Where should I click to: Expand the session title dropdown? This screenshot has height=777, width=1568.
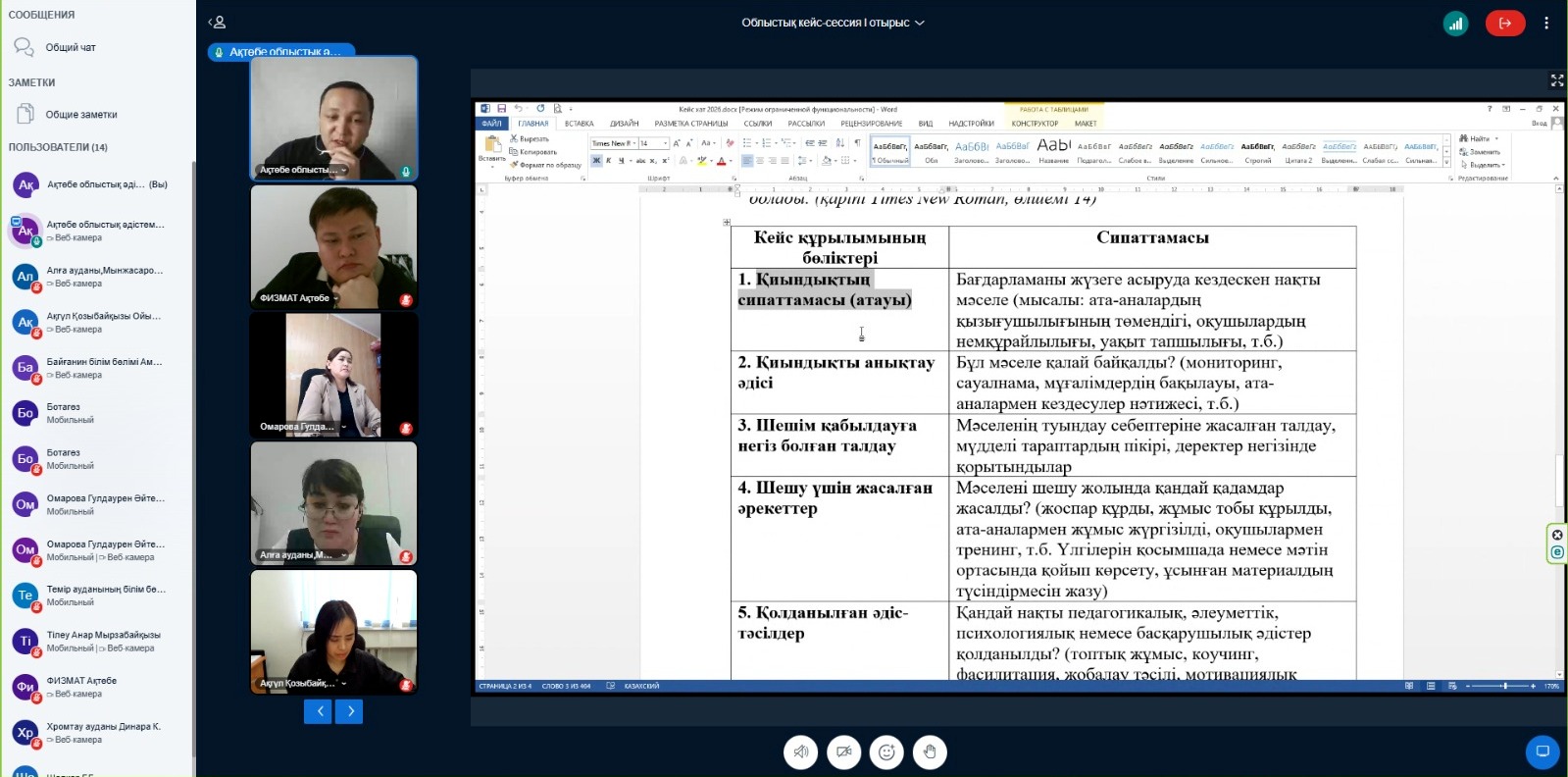pyautogui.click(x=920, y=23)
